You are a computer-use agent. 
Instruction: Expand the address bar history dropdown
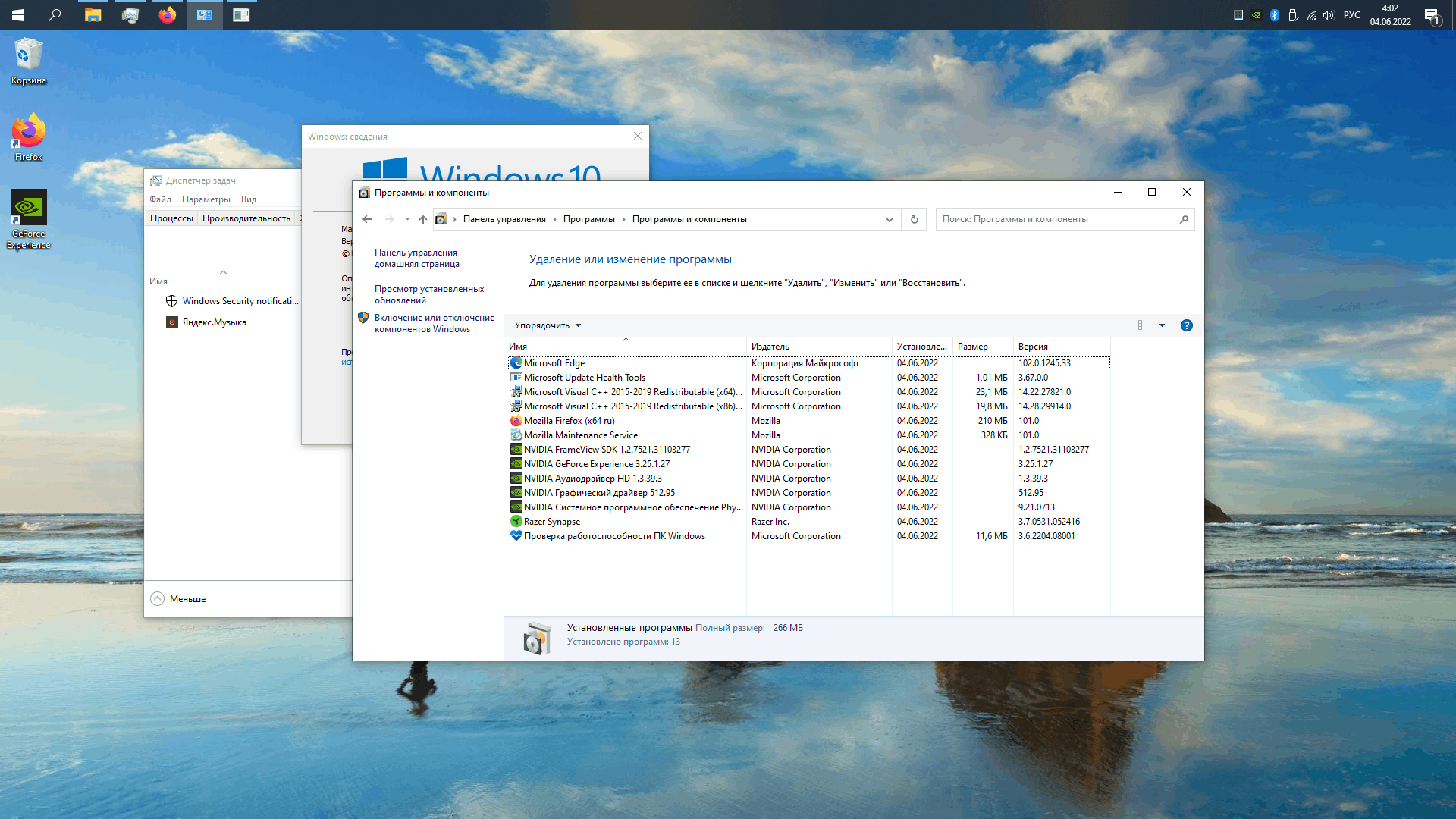[890, 219]
